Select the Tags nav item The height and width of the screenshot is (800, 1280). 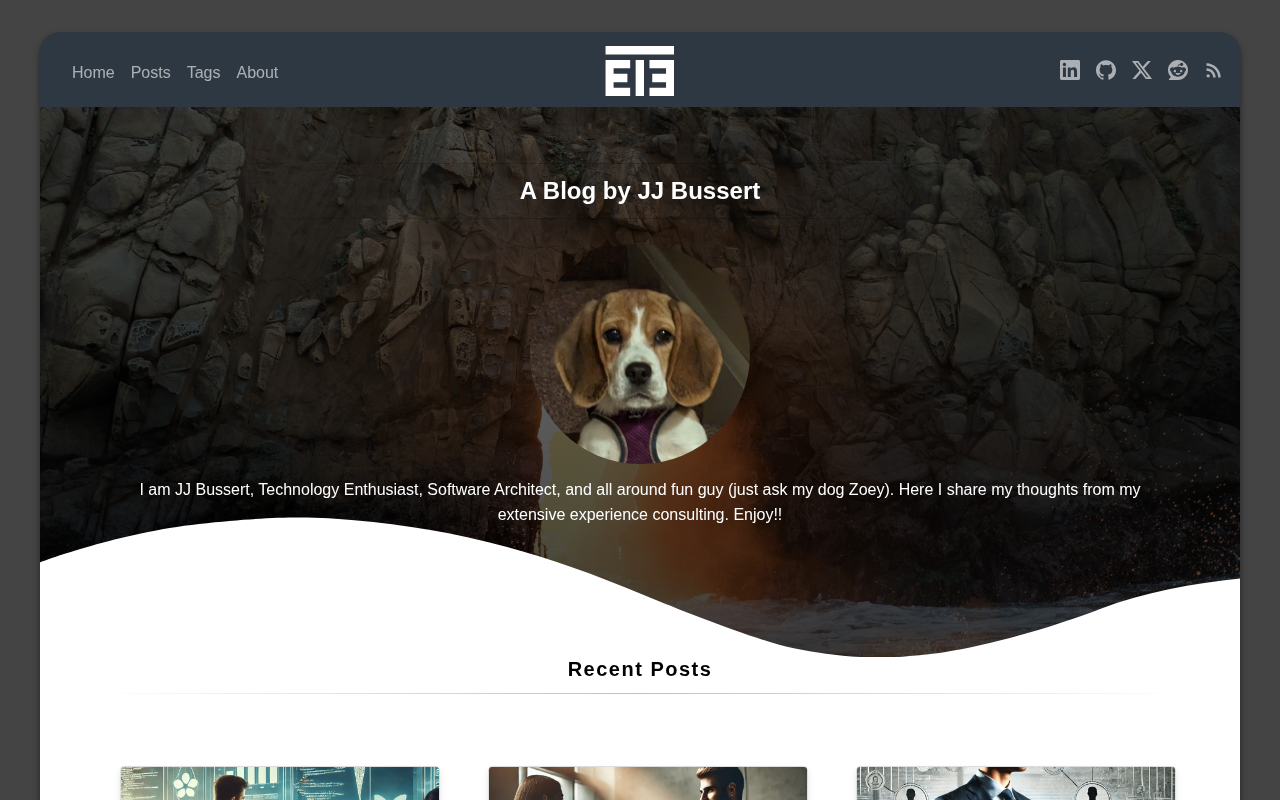click(x=203, y=72)
